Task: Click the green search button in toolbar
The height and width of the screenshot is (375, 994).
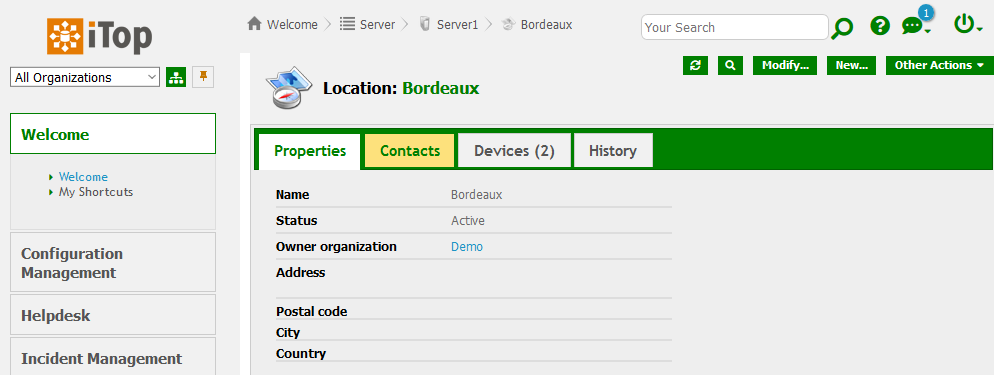Action: (730, 65)
